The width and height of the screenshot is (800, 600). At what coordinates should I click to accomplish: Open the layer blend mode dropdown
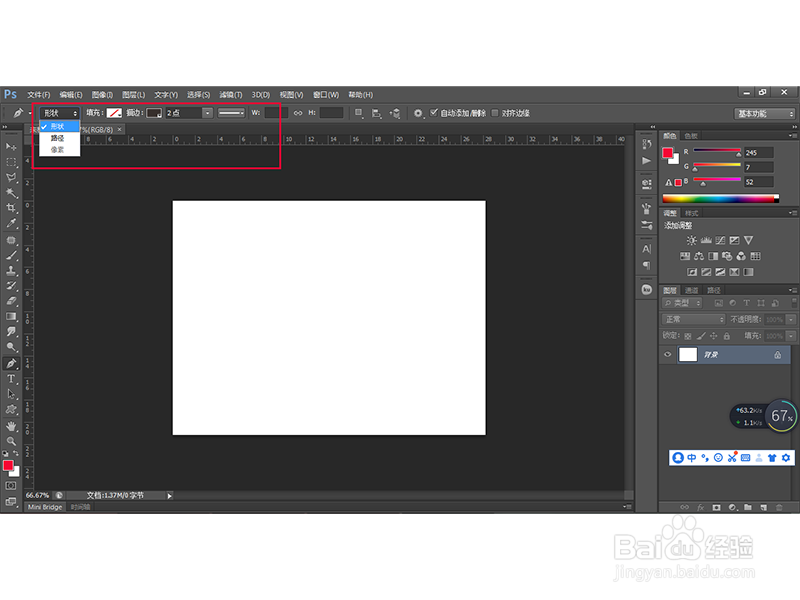click(693, 319)
